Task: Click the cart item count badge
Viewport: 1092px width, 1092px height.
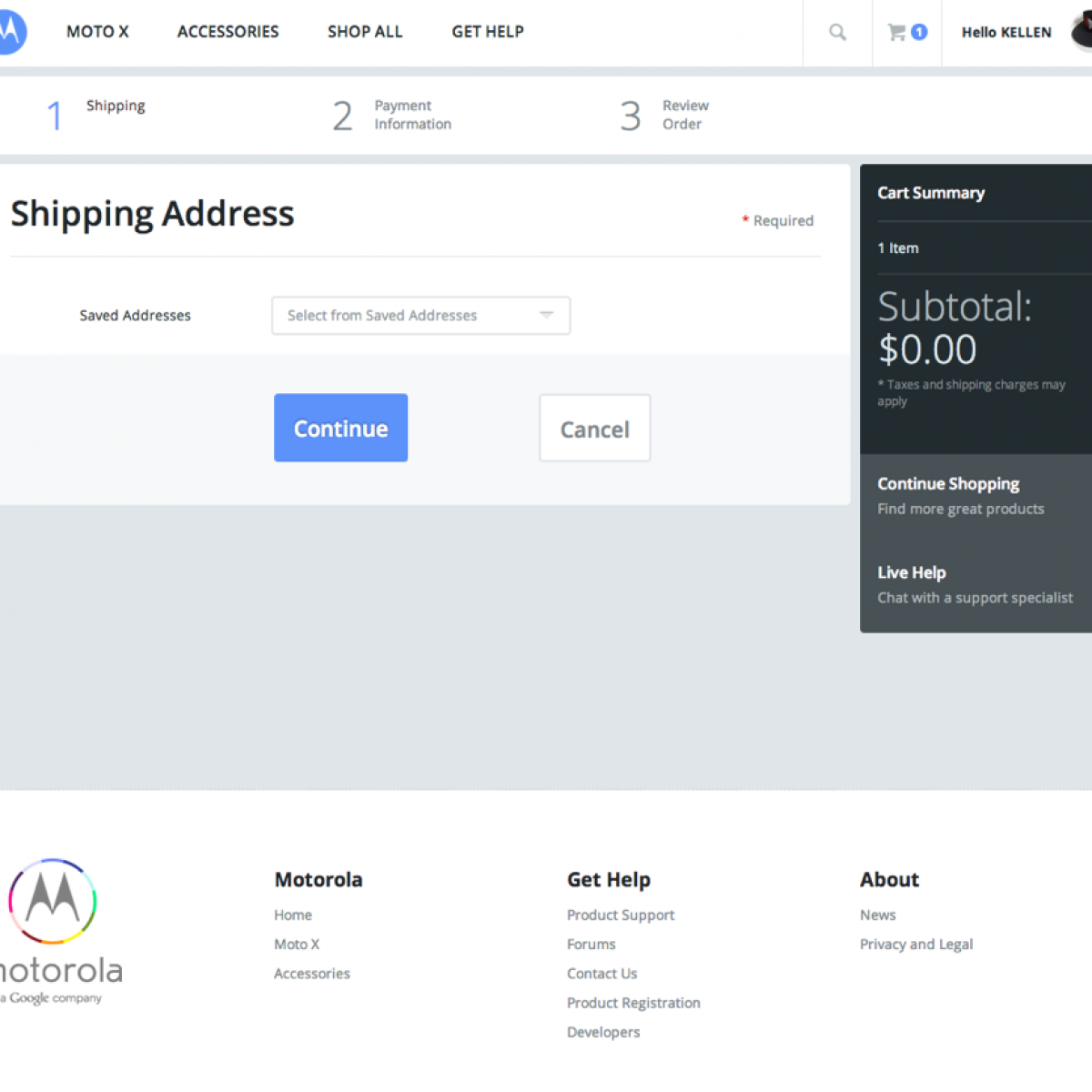Action: pyautogui.click(x=919, y=32)
